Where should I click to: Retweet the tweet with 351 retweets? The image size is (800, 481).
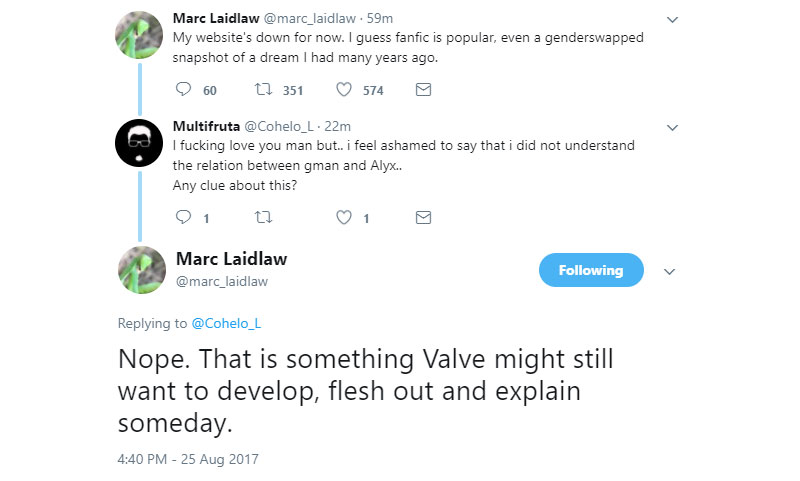pos(263,90)
